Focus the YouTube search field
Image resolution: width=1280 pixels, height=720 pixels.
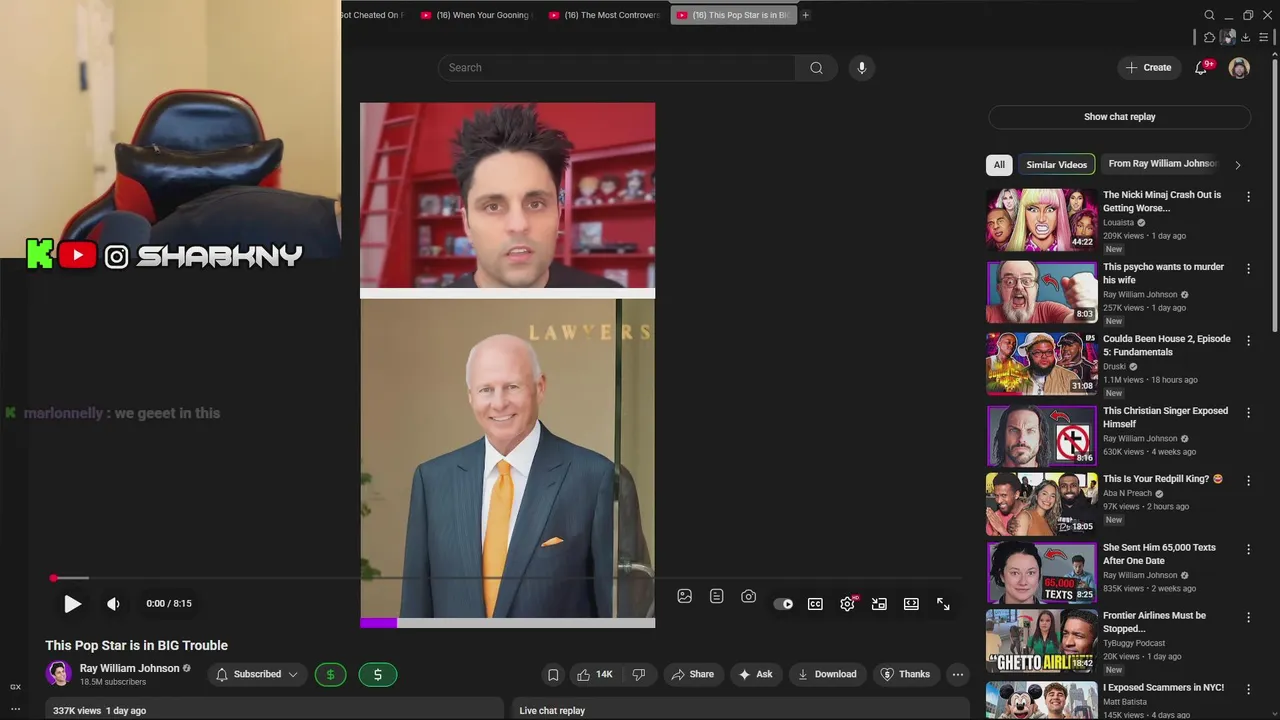(x=616, y=68)
